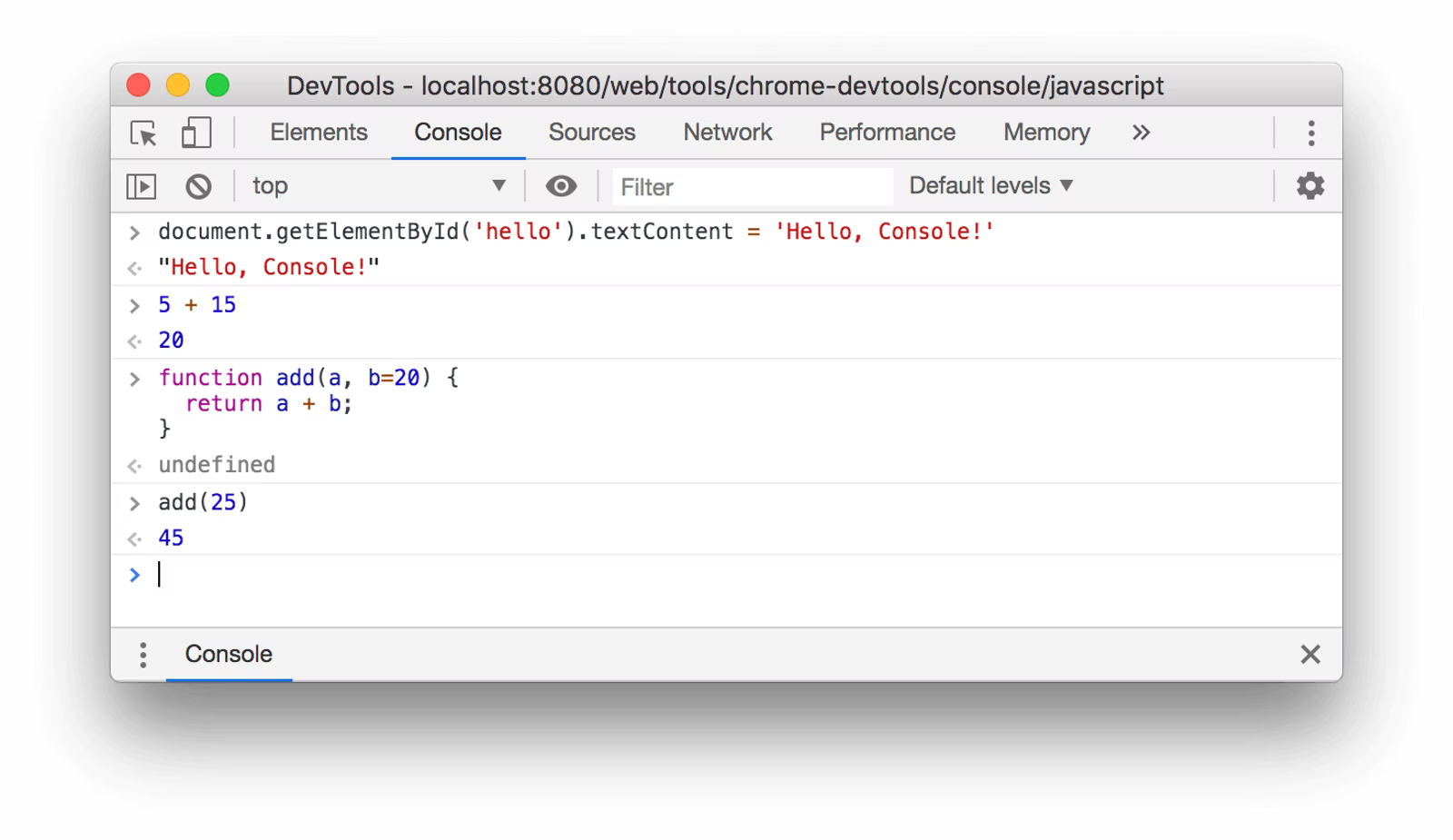Click the window title with the localhost URL
The width and height of the screenshot is (1453, 840).
click(x=726, y=85)
